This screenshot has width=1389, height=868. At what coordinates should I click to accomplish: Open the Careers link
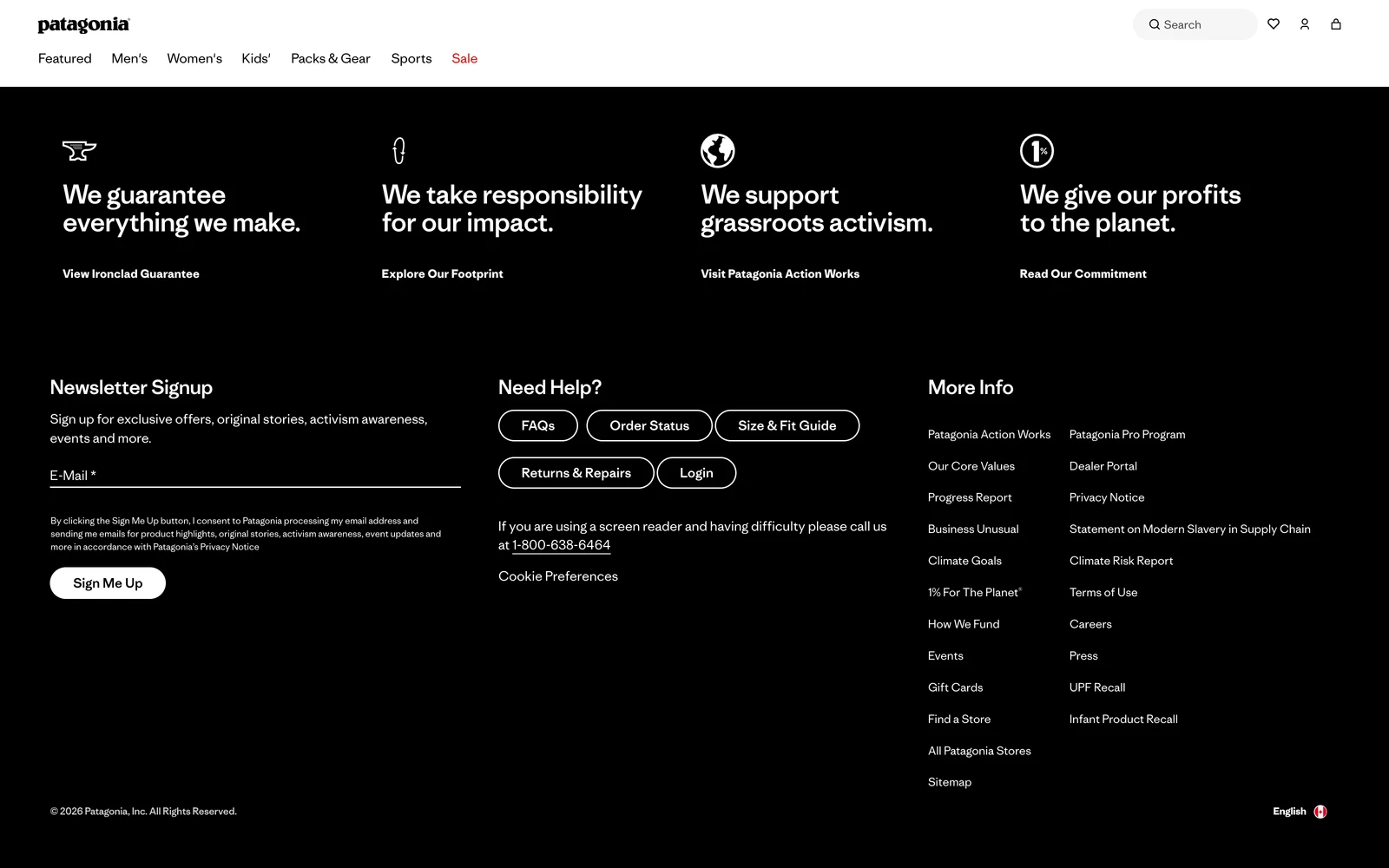click(1090, 624)
